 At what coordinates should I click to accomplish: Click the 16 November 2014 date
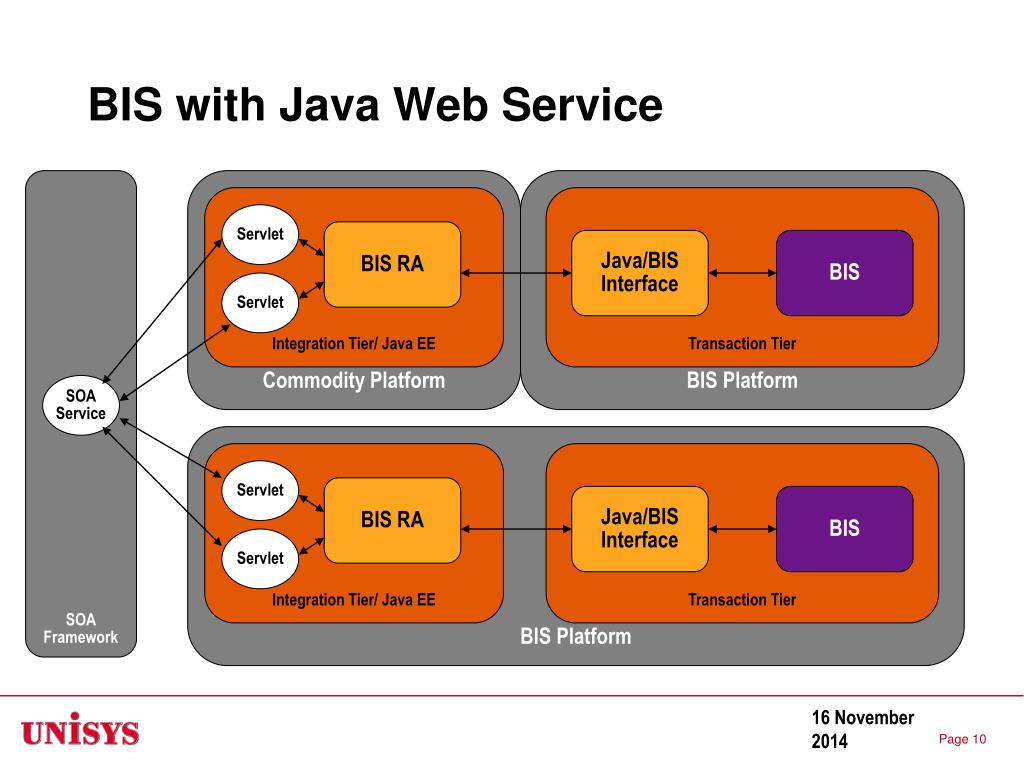click(862, 729)
